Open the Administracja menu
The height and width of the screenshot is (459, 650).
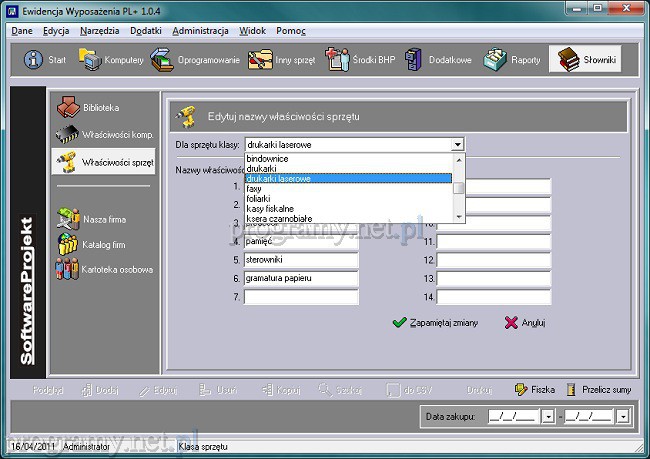pyautogui.click(x=200, y=30)
